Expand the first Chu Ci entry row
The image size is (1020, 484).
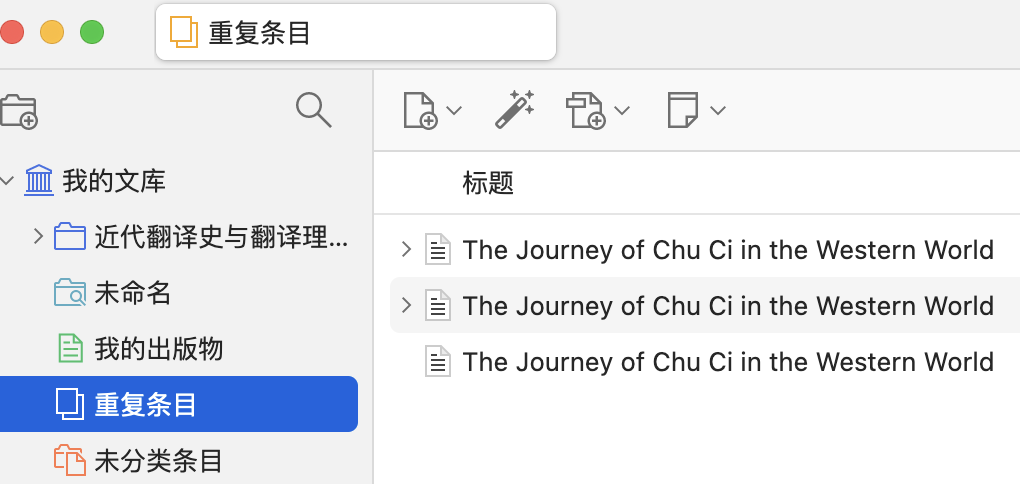coord(405,249)
